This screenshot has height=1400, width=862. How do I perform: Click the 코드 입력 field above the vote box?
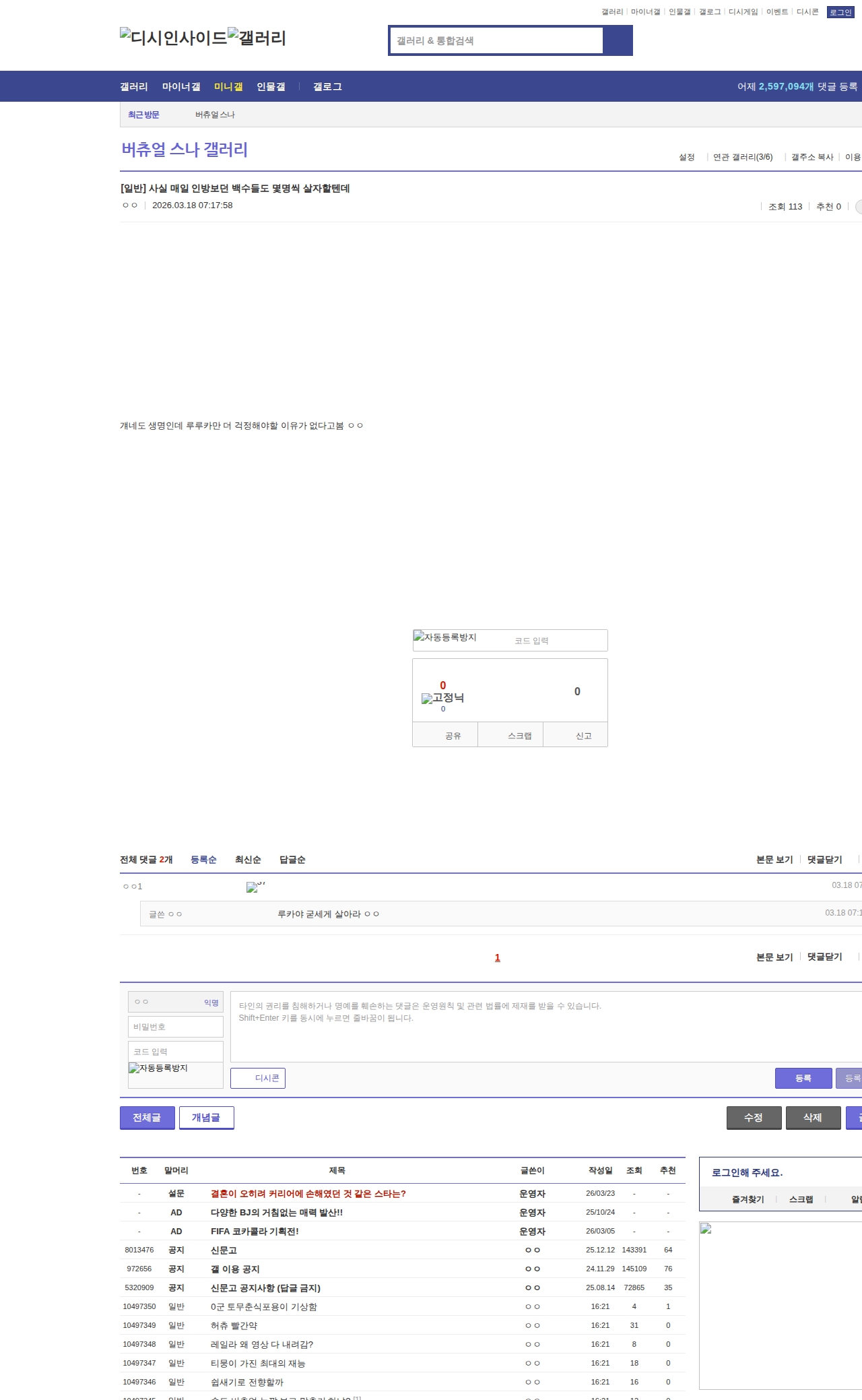click(559, 641)
